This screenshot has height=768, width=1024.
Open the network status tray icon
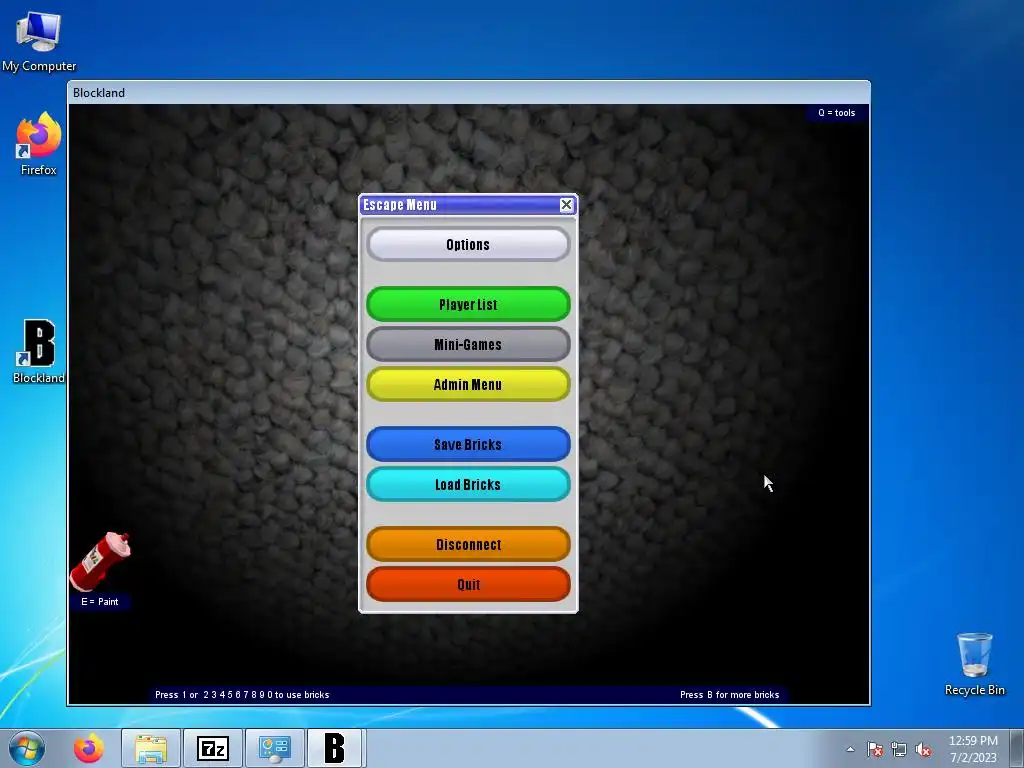(x=899, y=749)
